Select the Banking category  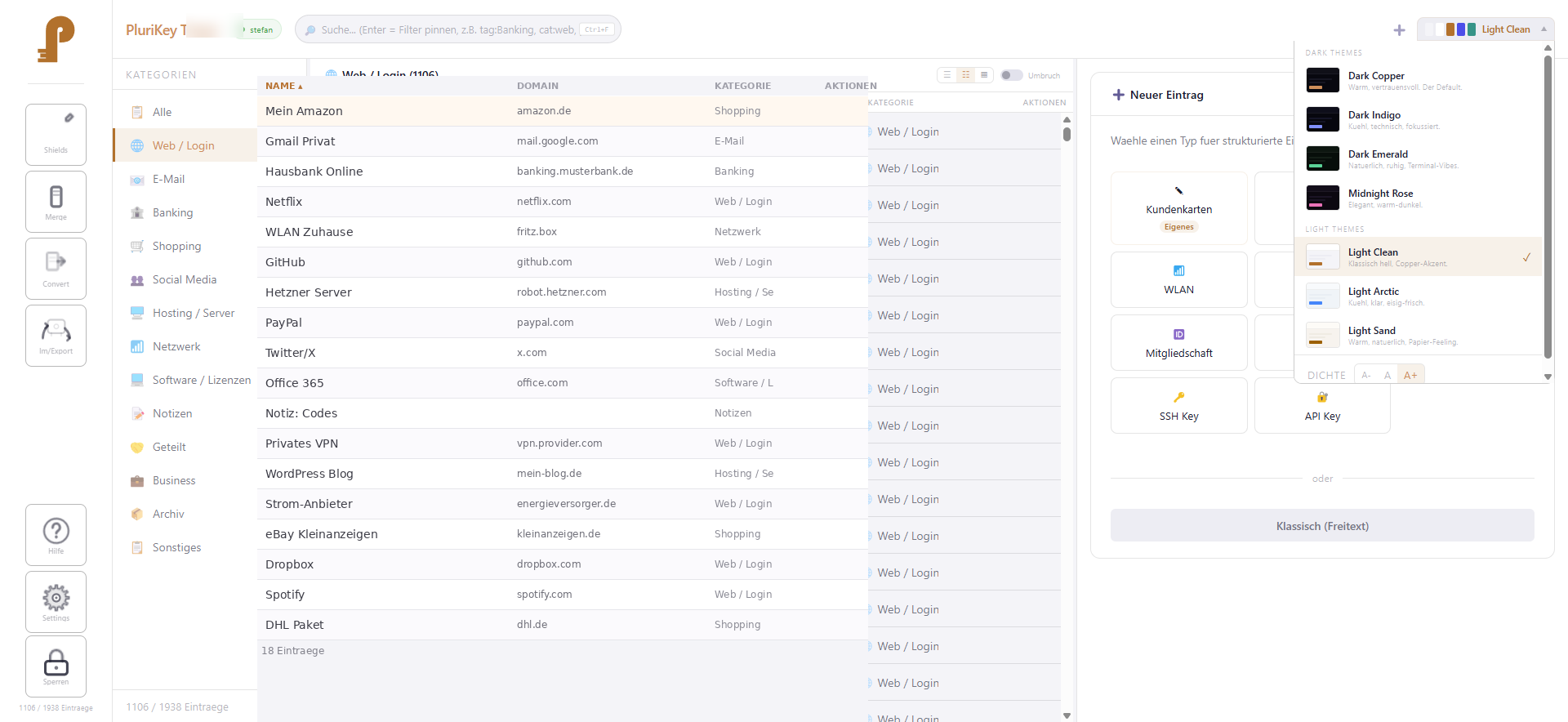tap(185, 212)
